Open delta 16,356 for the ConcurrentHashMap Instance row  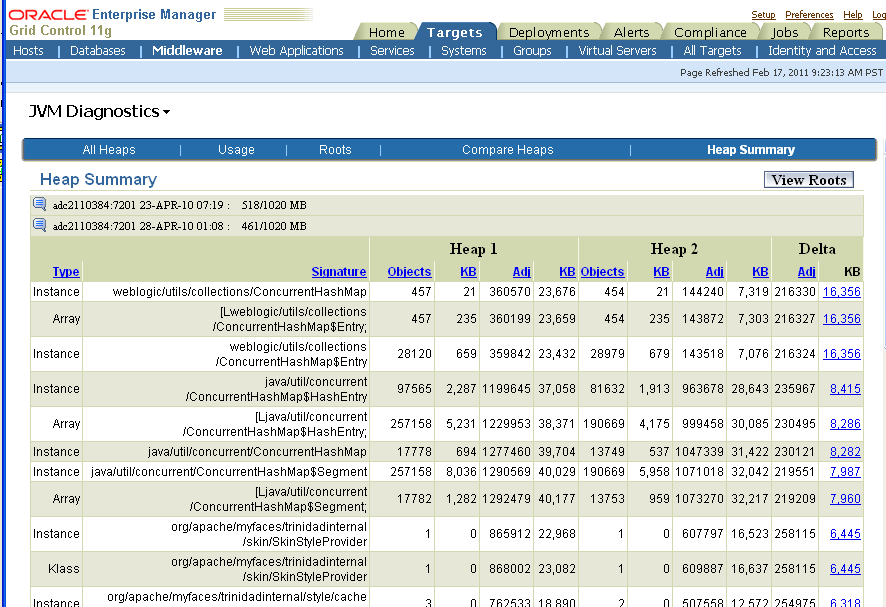(841, 292)
